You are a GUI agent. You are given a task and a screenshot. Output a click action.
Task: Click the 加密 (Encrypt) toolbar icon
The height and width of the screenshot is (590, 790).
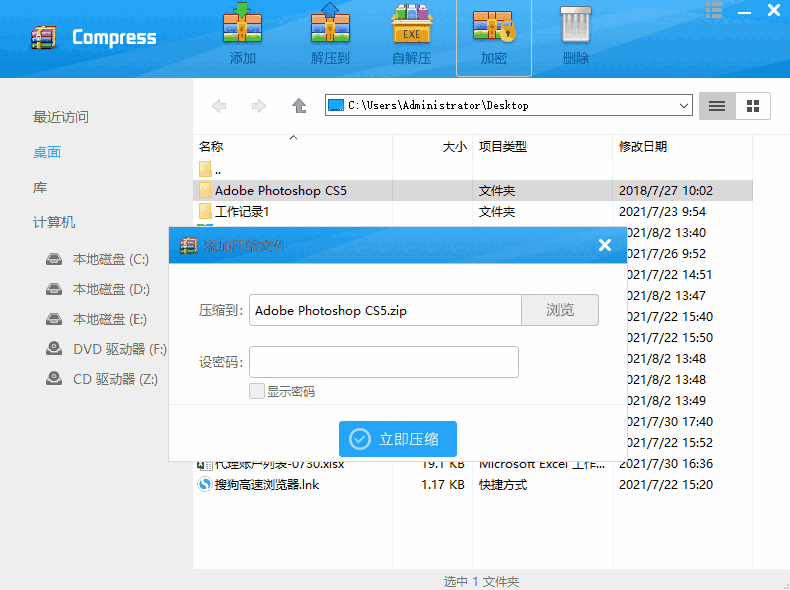coord(494,24)
